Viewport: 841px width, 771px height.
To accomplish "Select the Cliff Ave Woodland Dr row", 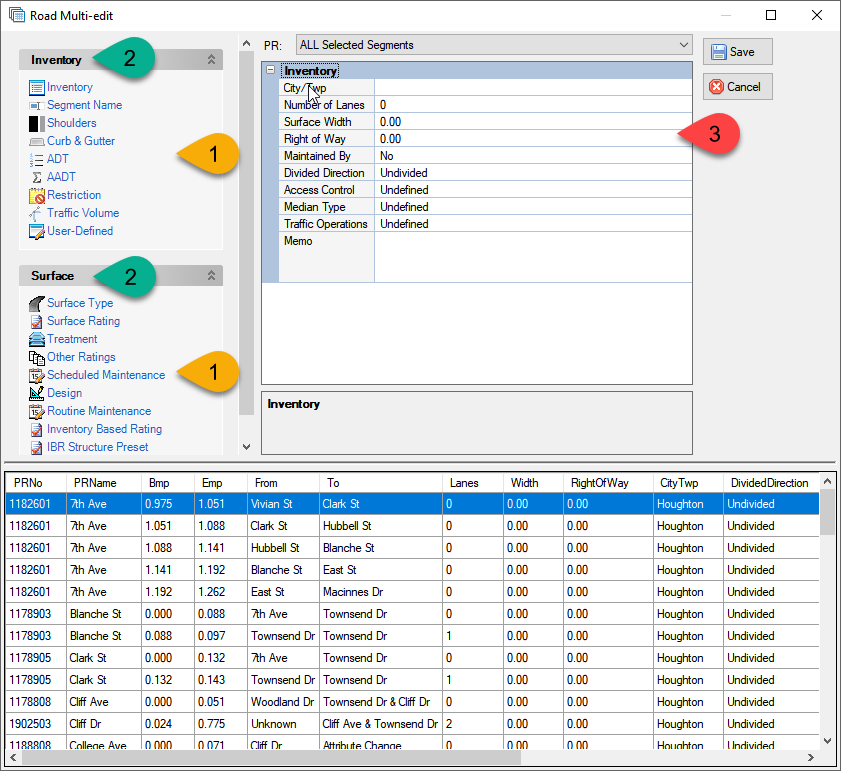I will point(412,702).
